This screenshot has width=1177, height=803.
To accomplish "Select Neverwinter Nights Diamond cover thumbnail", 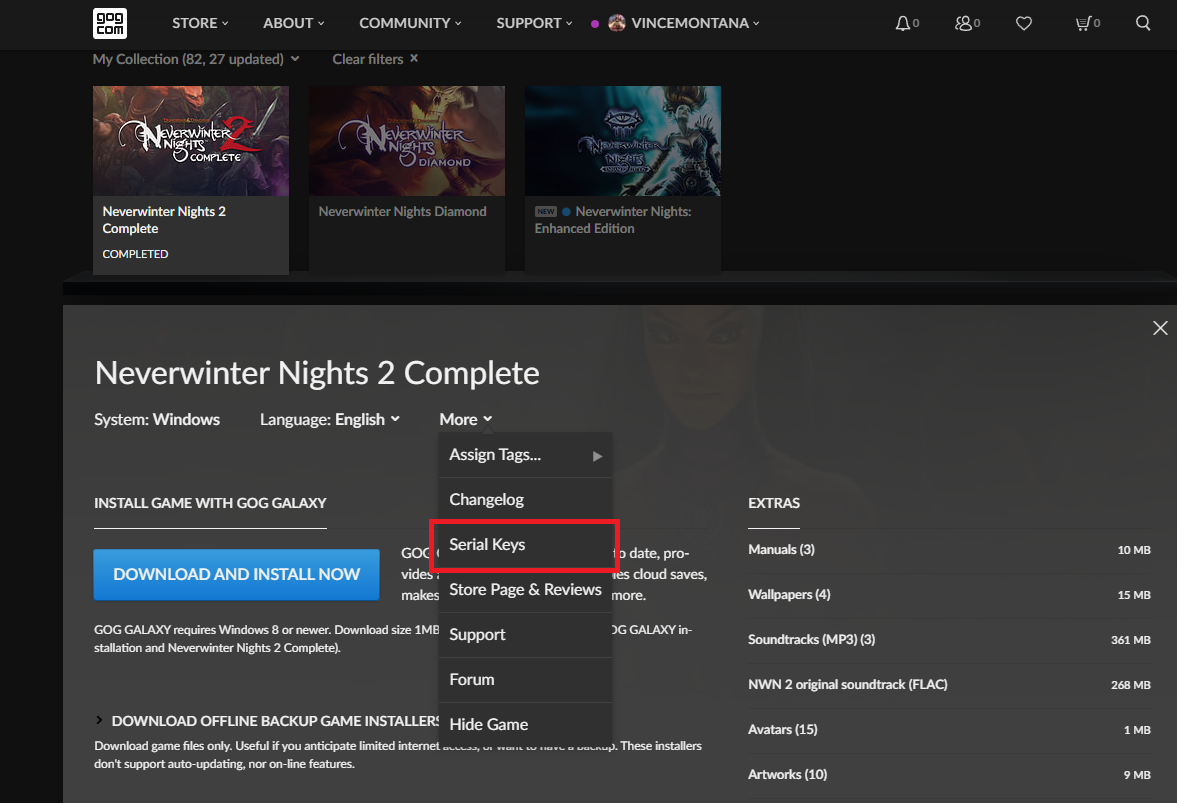I will pyautogui.click(x=407, y=141).
